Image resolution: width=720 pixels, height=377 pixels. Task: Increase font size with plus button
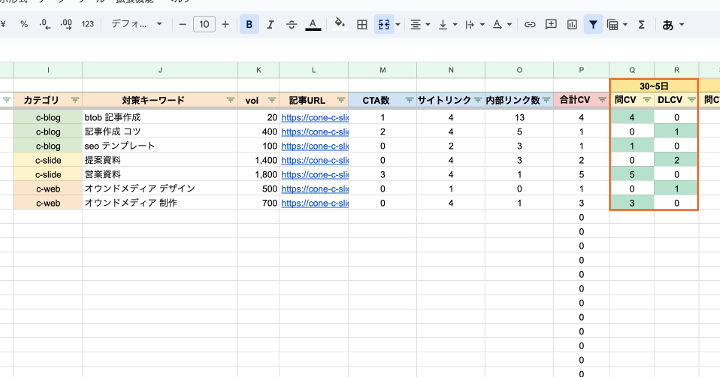pyautogui.click(x=225, y=24)
